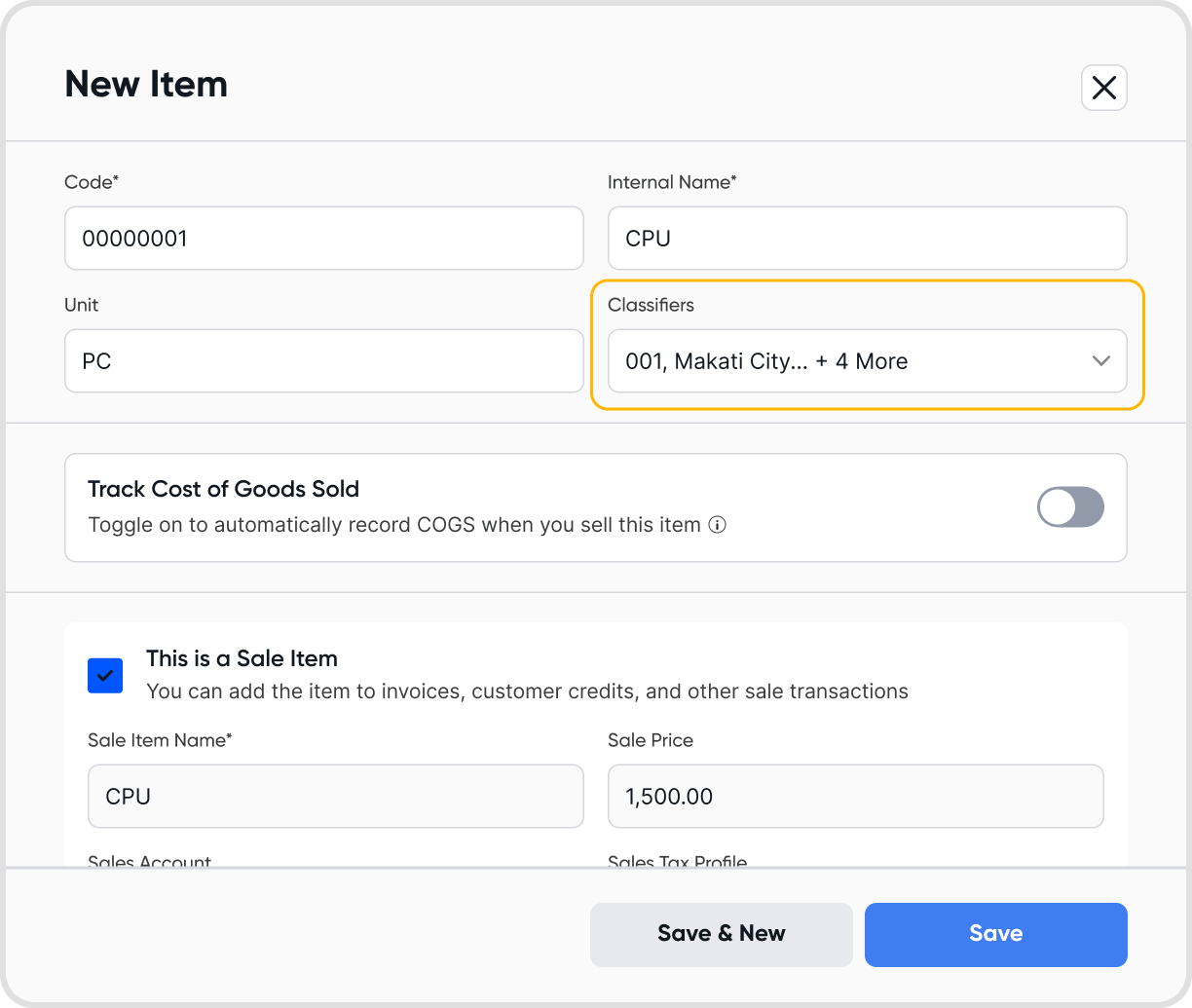Click the Sale Price field

(x=855, y=797)
